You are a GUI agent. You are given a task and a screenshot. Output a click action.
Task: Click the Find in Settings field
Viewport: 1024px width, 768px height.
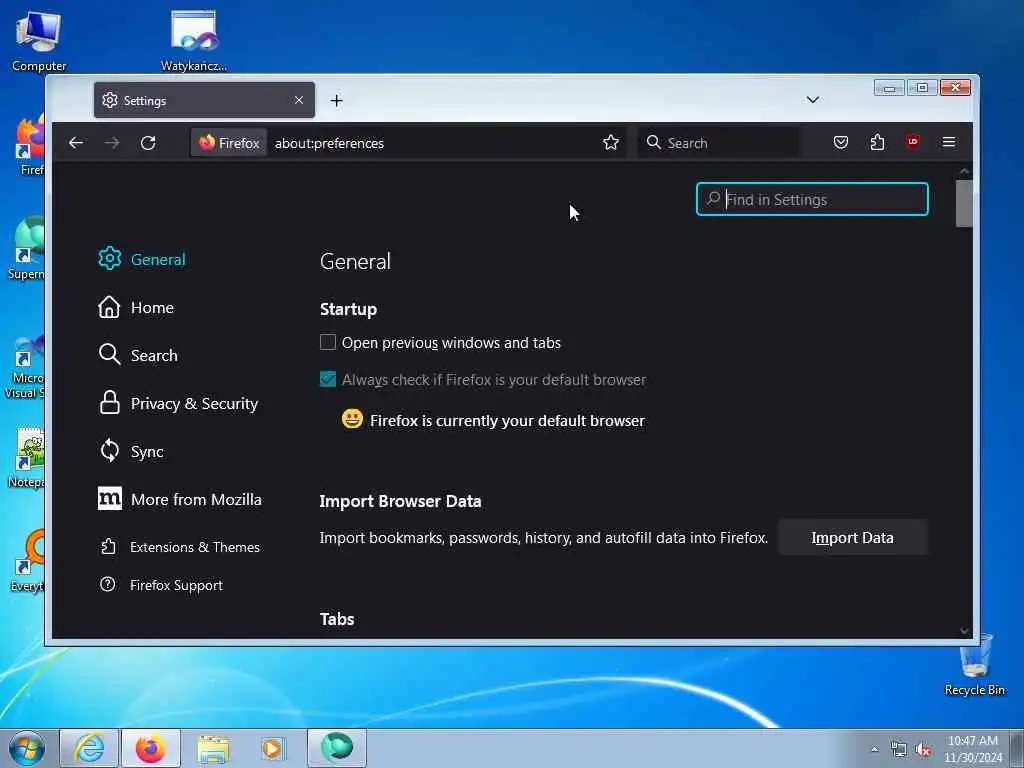click(812, 199)
